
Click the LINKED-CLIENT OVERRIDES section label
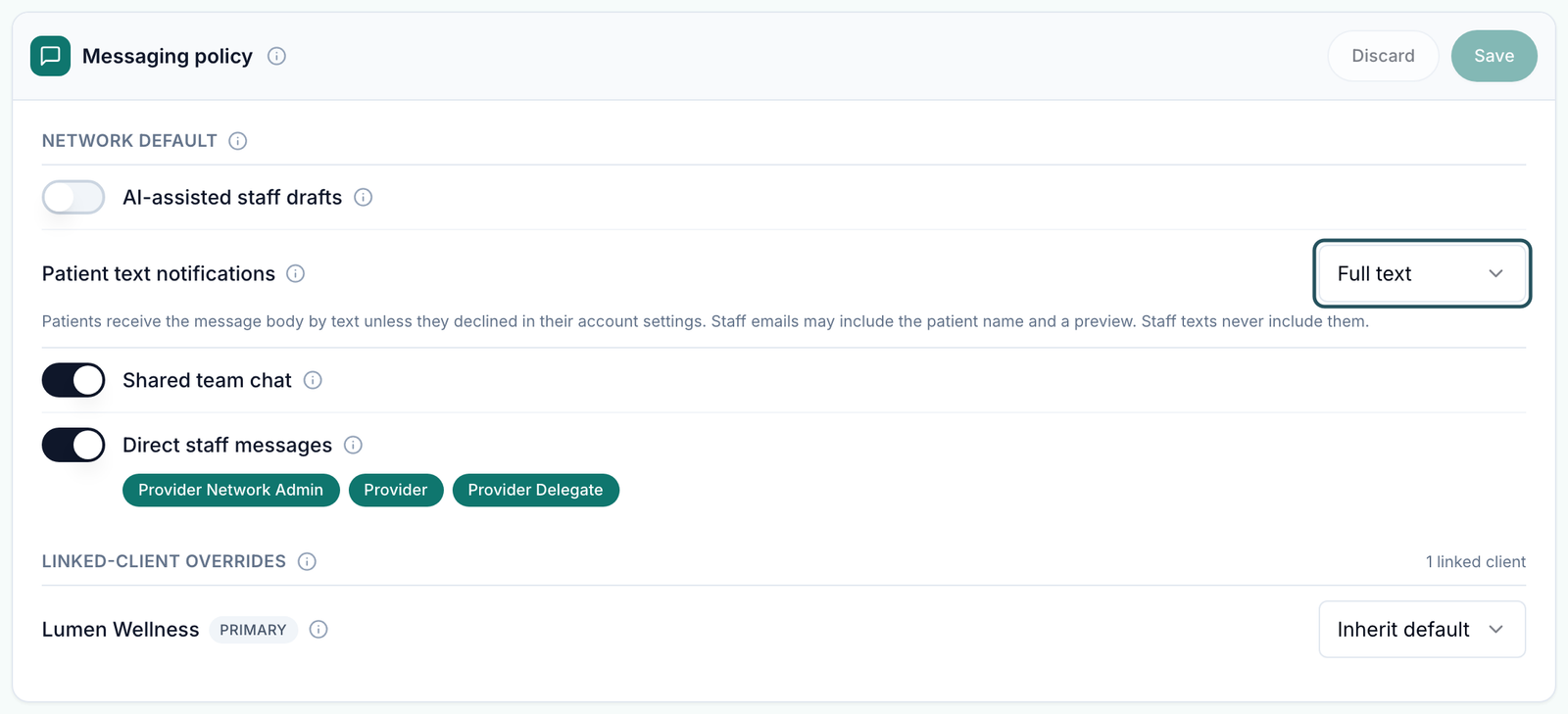coord(164,561)
